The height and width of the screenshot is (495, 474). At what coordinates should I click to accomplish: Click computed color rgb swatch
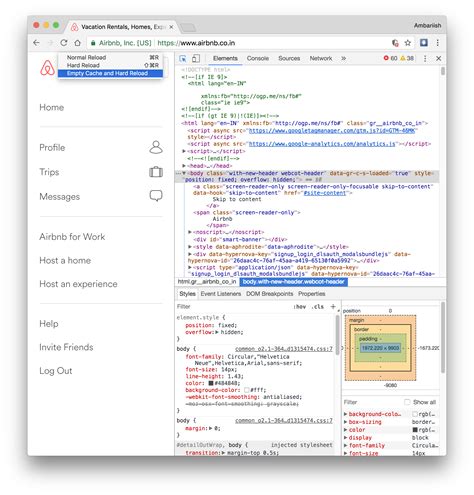click(415, 430)
